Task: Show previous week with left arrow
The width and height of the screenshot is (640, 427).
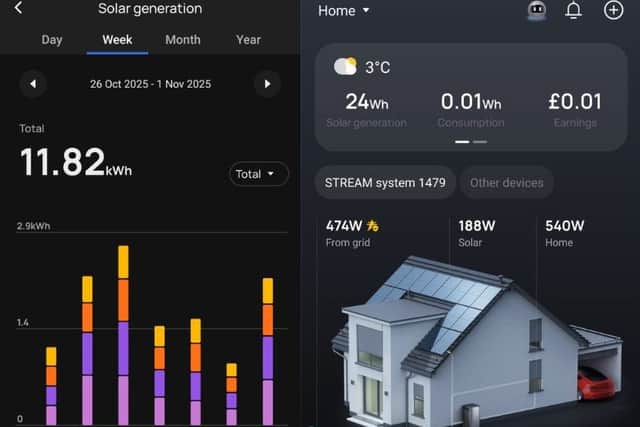Action: (33, 84)
